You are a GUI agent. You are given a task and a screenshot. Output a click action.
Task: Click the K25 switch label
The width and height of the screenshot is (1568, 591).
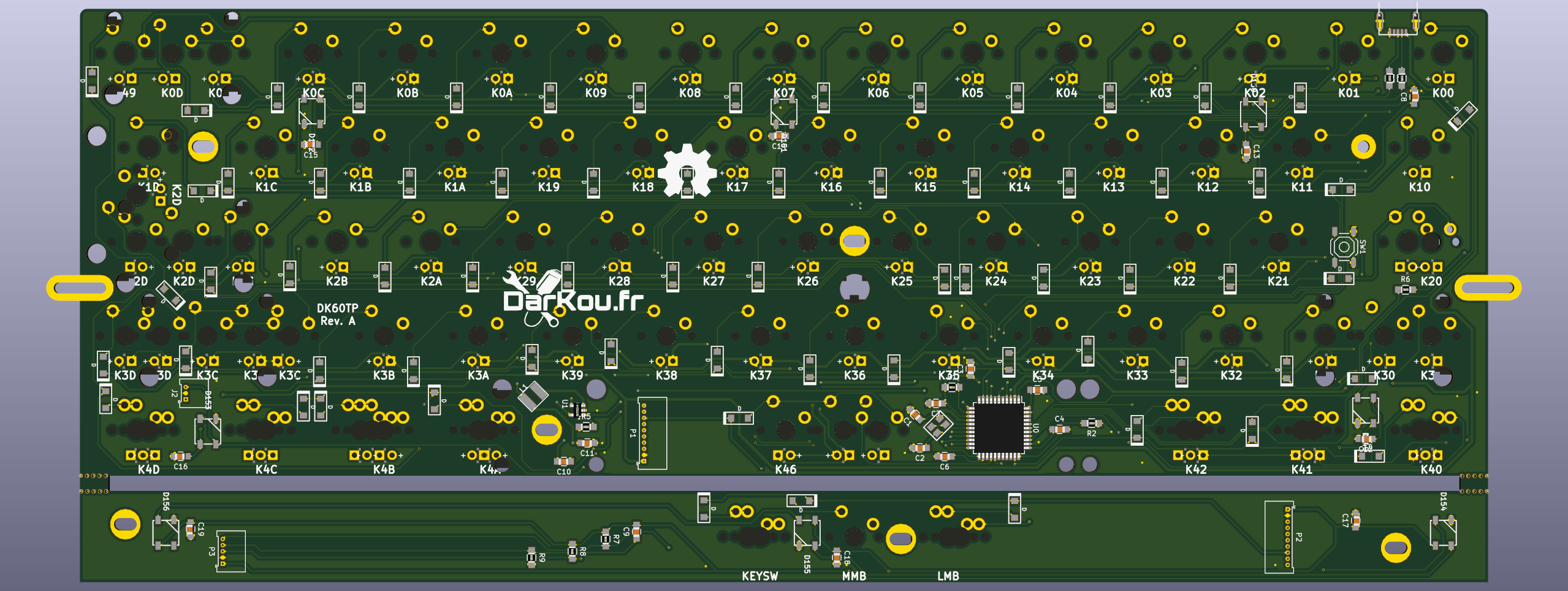point(902,281)
